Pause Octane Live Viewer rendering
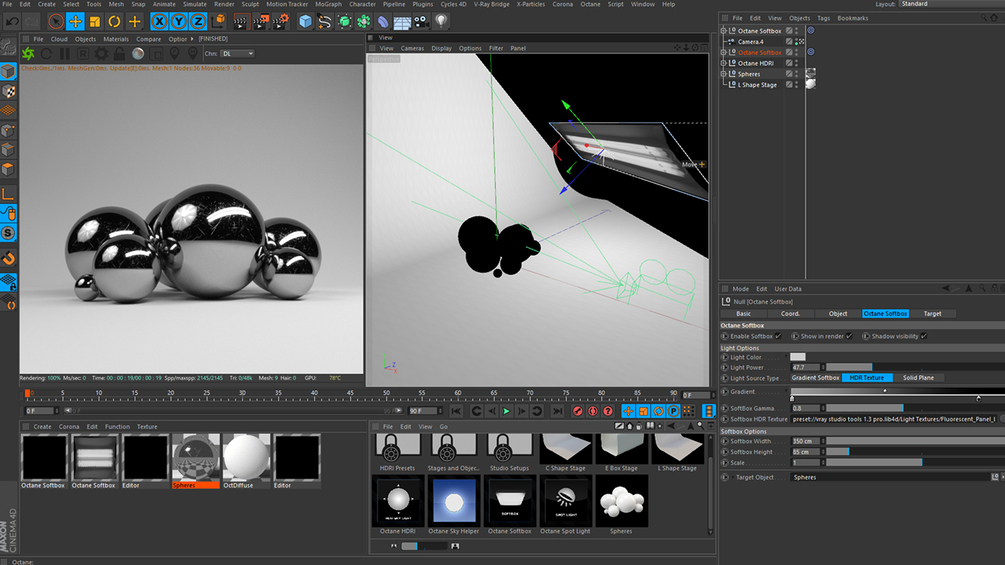Viewport: 1005px width, 565px height. [x=65, y=54]
